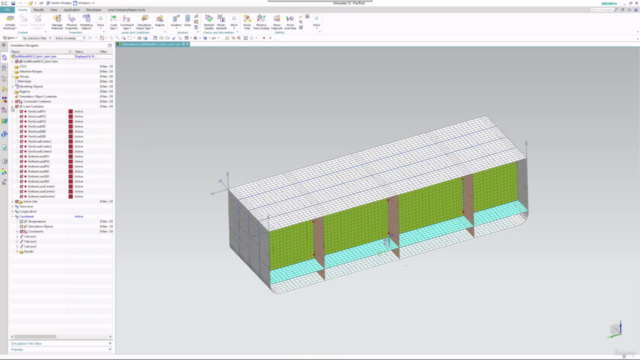The height and width of the screenshot is (360, 640).
Task: Switch to the View ribbon tab
Action: [x=53, y=10]
